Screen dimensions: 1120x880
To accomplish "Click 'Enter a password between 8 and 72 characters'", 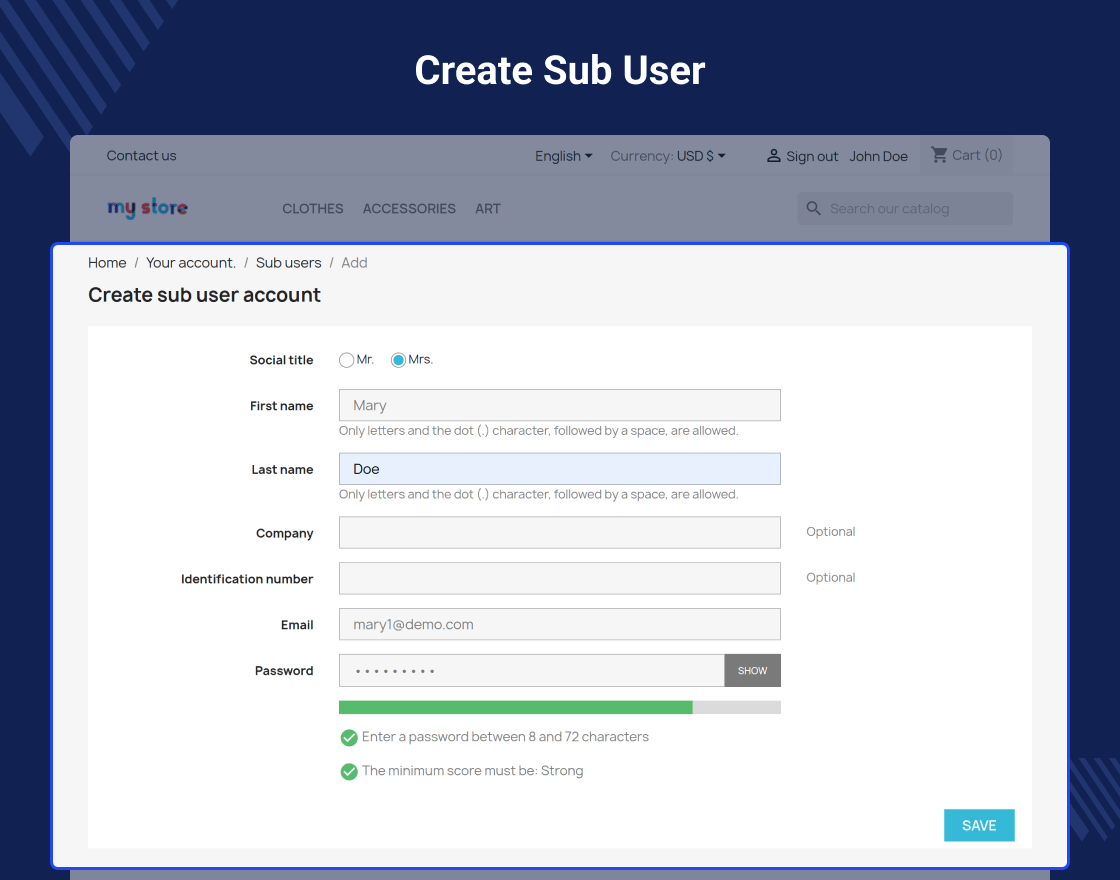I will (x=505, y=736).
